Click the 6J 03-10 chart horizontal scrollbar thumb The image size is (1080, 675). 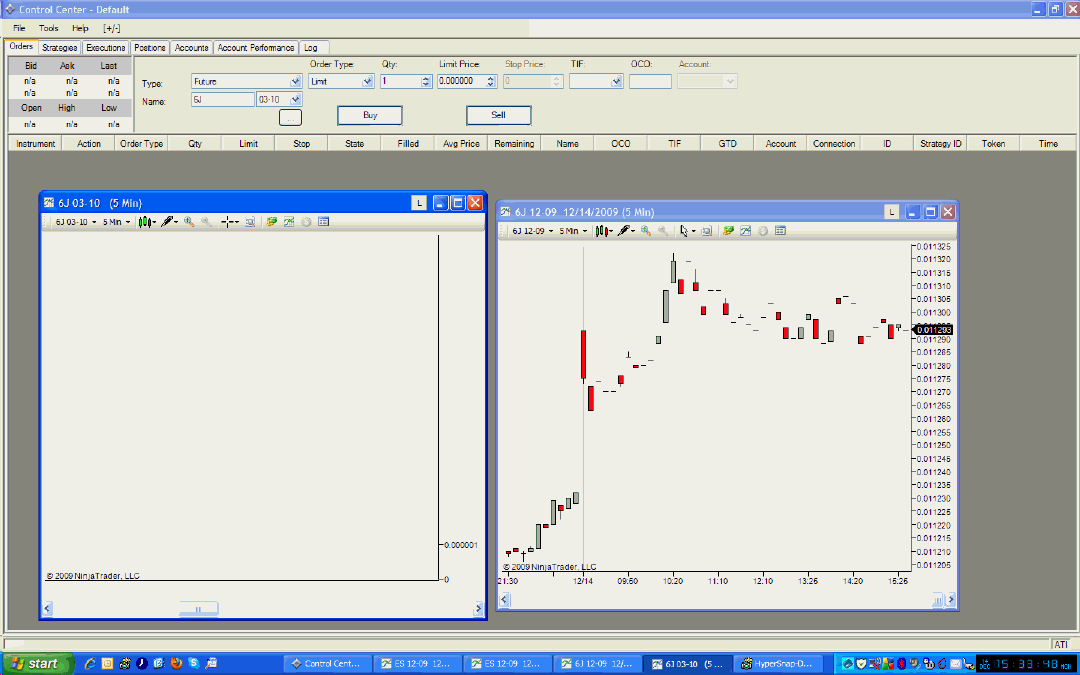(198, 609)
